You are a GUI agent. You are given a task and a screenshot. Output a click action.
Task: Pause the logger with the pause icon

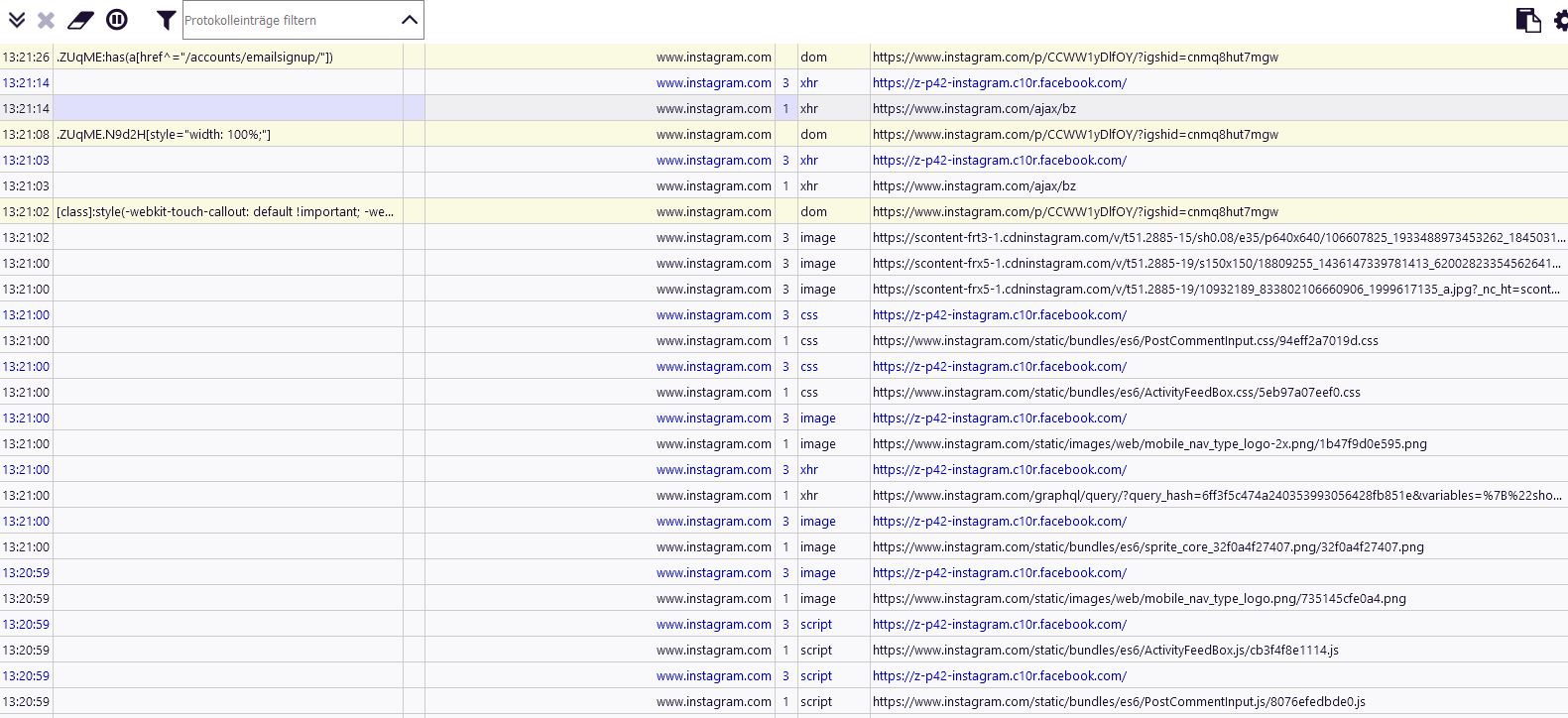(117, 20)
